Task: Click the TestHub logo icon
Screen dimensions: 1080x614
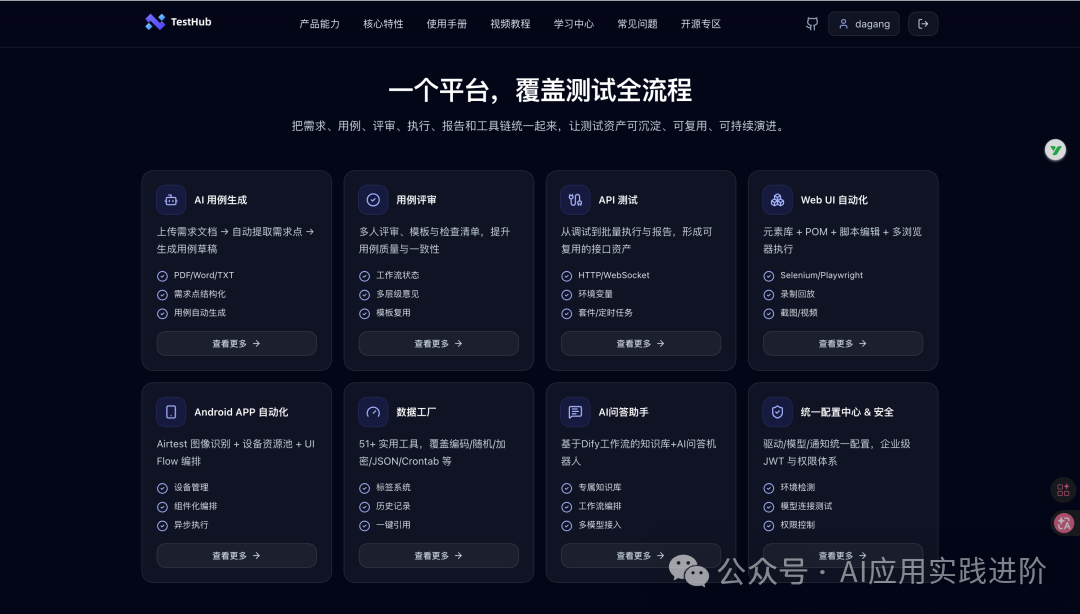Action: (x=155, y=22)
